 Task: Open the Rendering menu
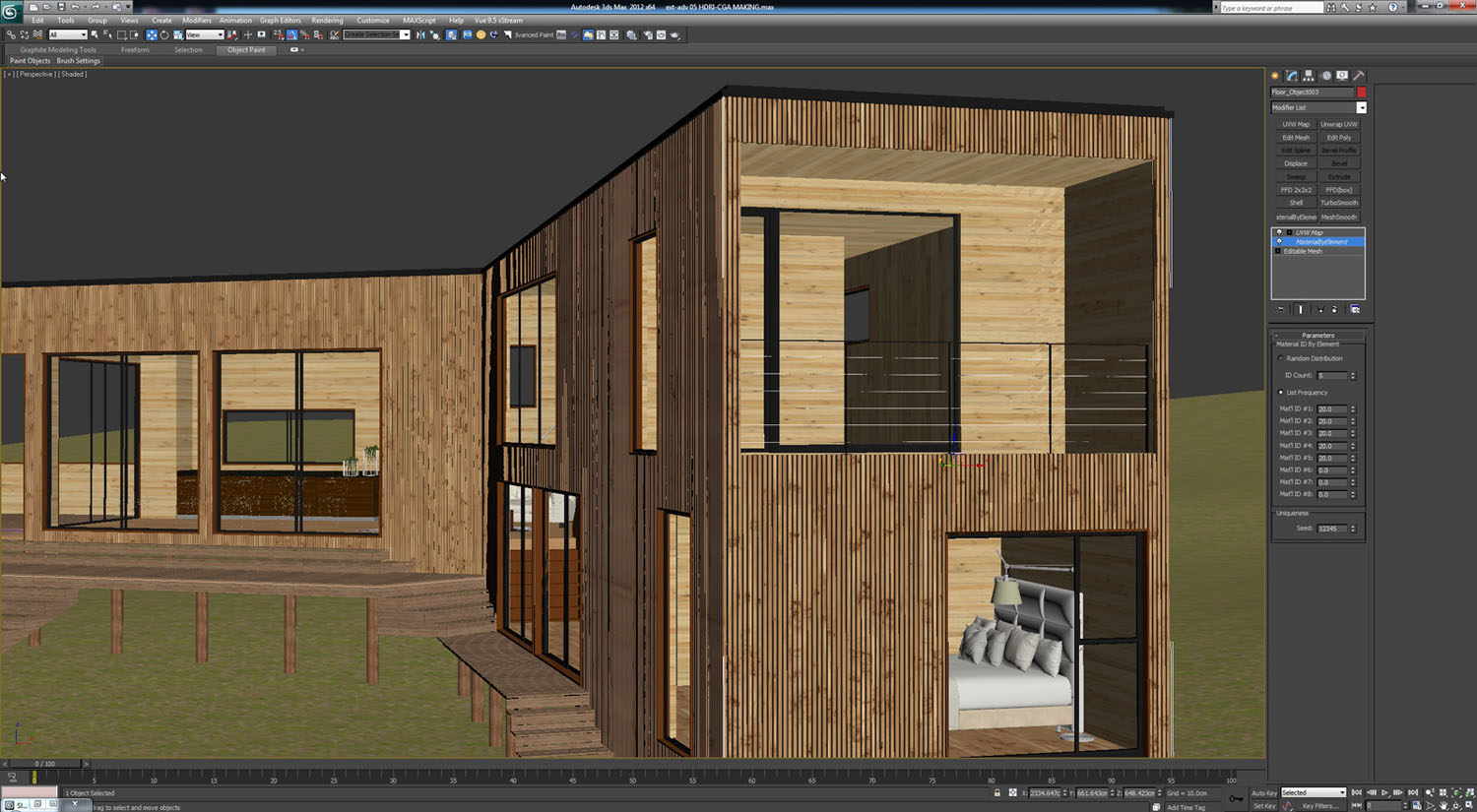(x=327, y=21)
